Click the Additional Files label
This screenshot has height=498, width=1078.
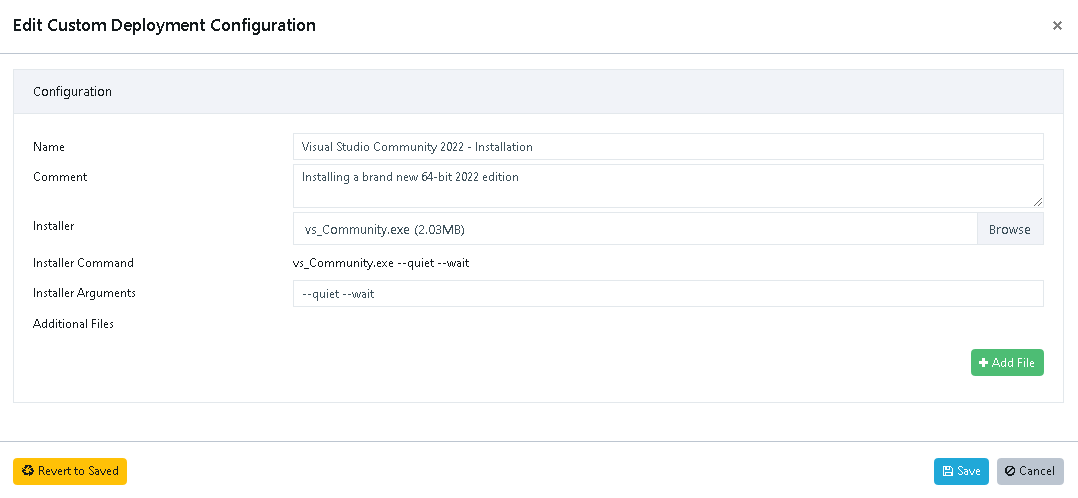tap(74, 323)
